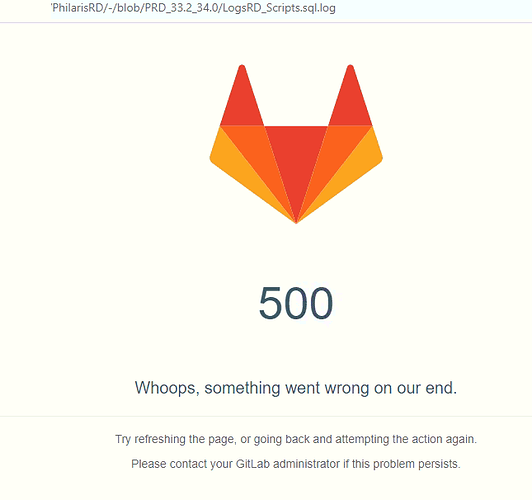Viewport: 532px width, 500px height.
Task: Click LogsRD_Scripts.sql.log in the URL
Action: click(x=279, y=8)
